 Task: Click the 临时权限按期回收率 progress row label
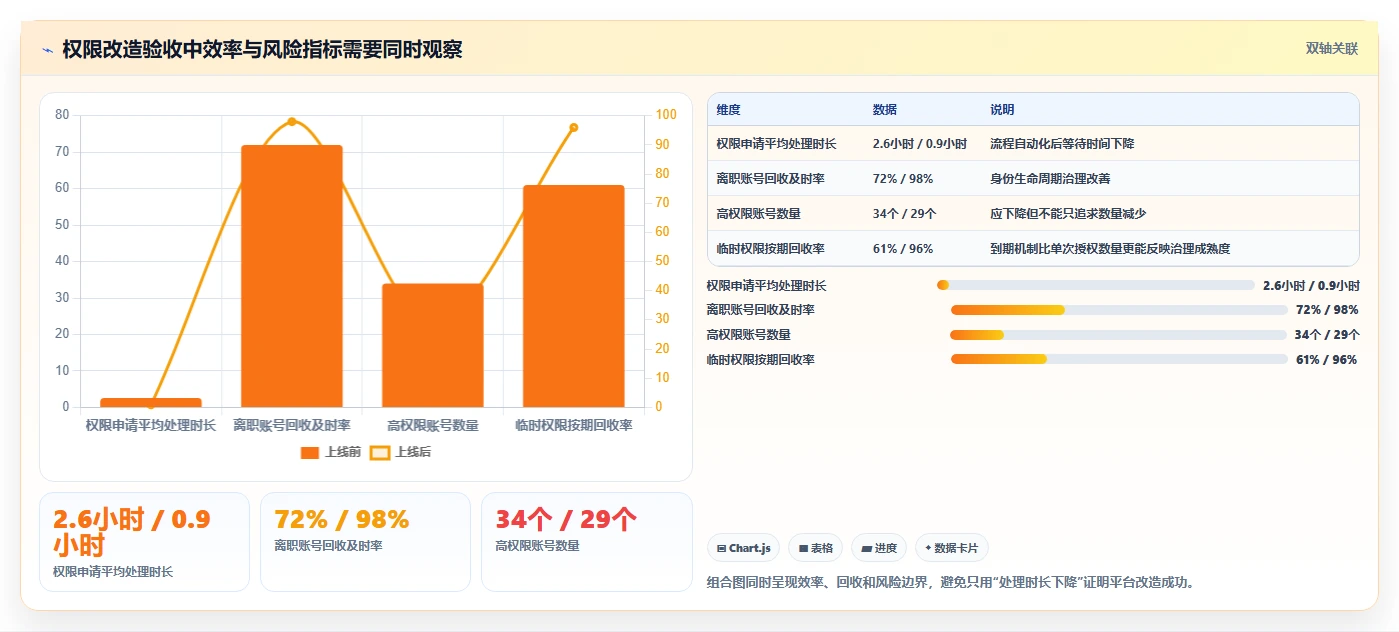[760, 360]
